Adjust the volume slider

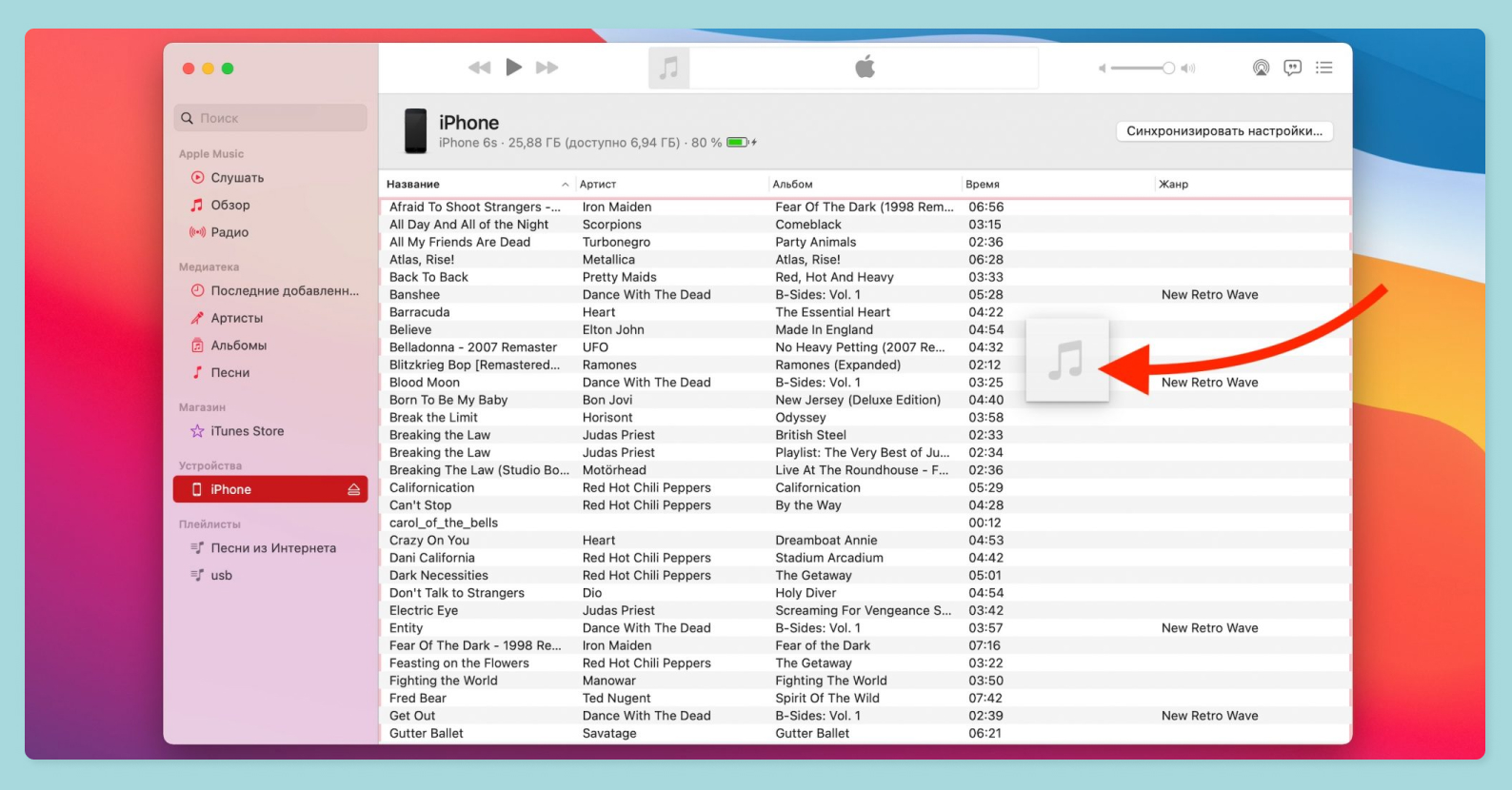point(1143,68)
